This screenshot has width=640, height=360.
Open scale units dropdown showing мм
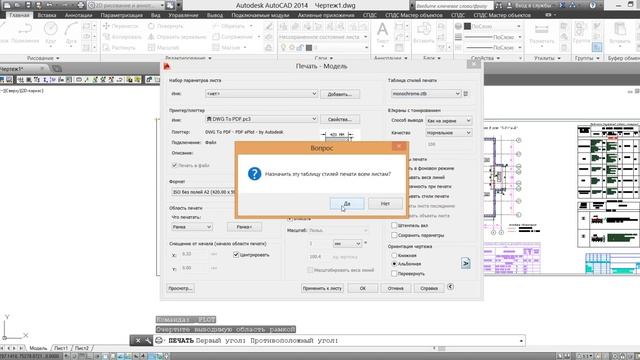pos(347,244)
